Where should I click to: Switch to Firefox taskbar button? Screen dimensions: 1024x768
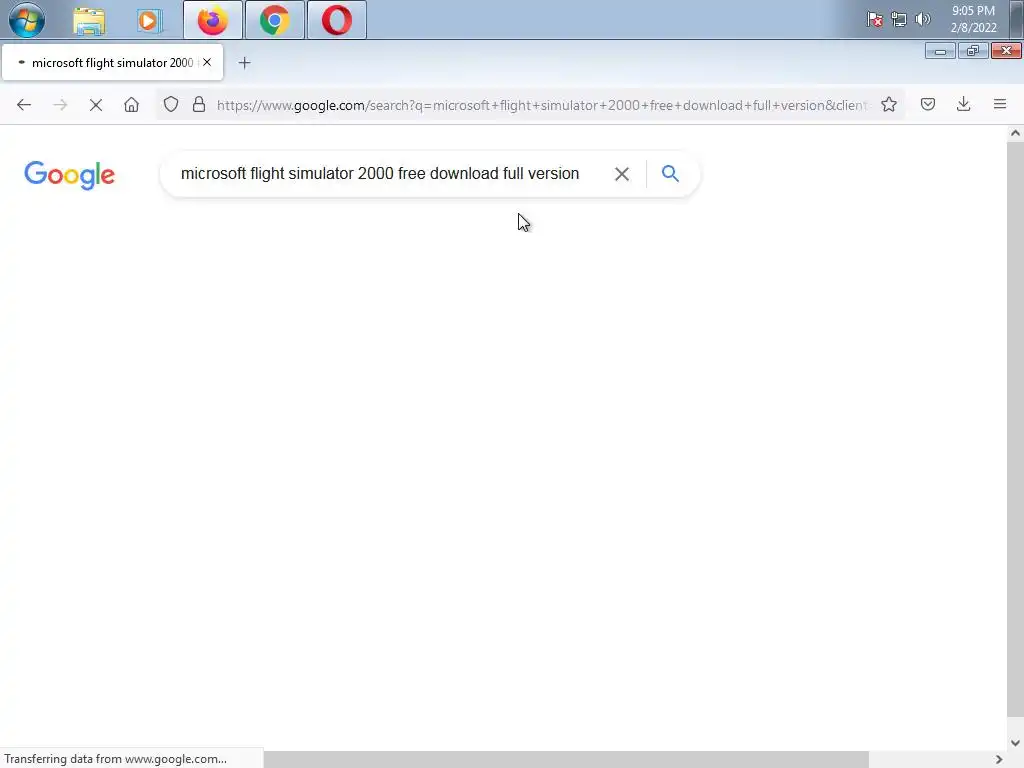tap(213, 20)
